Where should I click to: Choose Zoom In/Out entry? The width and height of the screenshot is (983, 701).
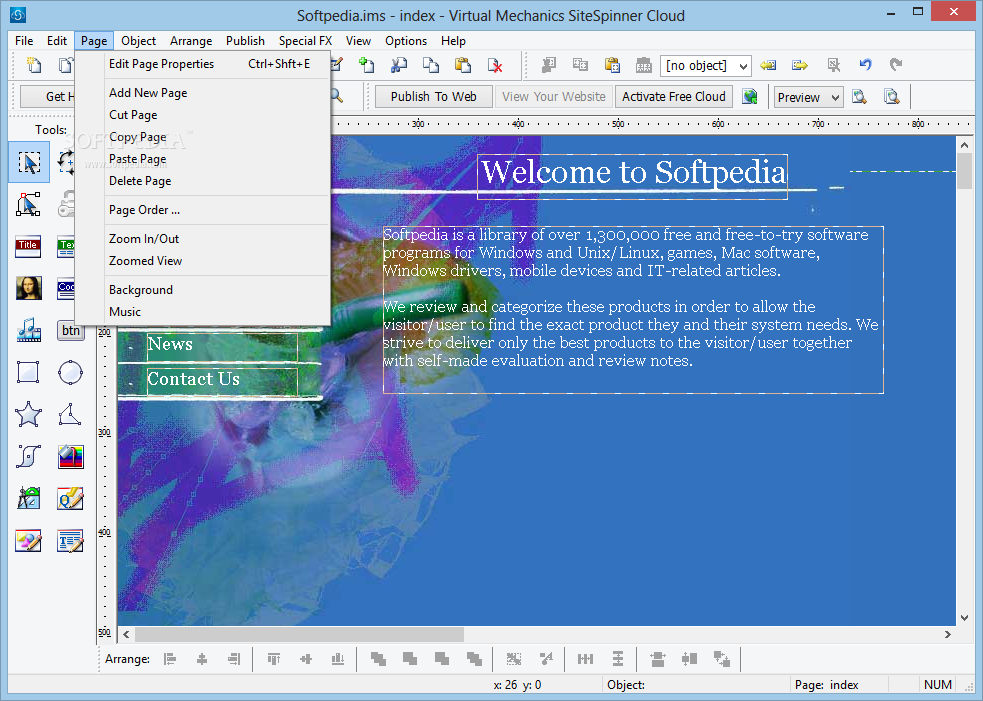click(216, 239)
